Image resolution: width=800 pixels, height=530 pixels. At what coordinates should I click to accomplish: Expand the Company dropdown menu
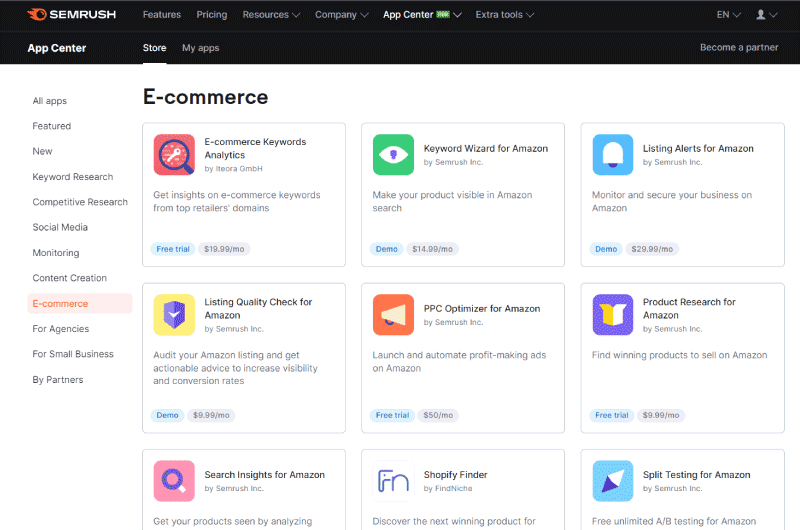point(341,15)
